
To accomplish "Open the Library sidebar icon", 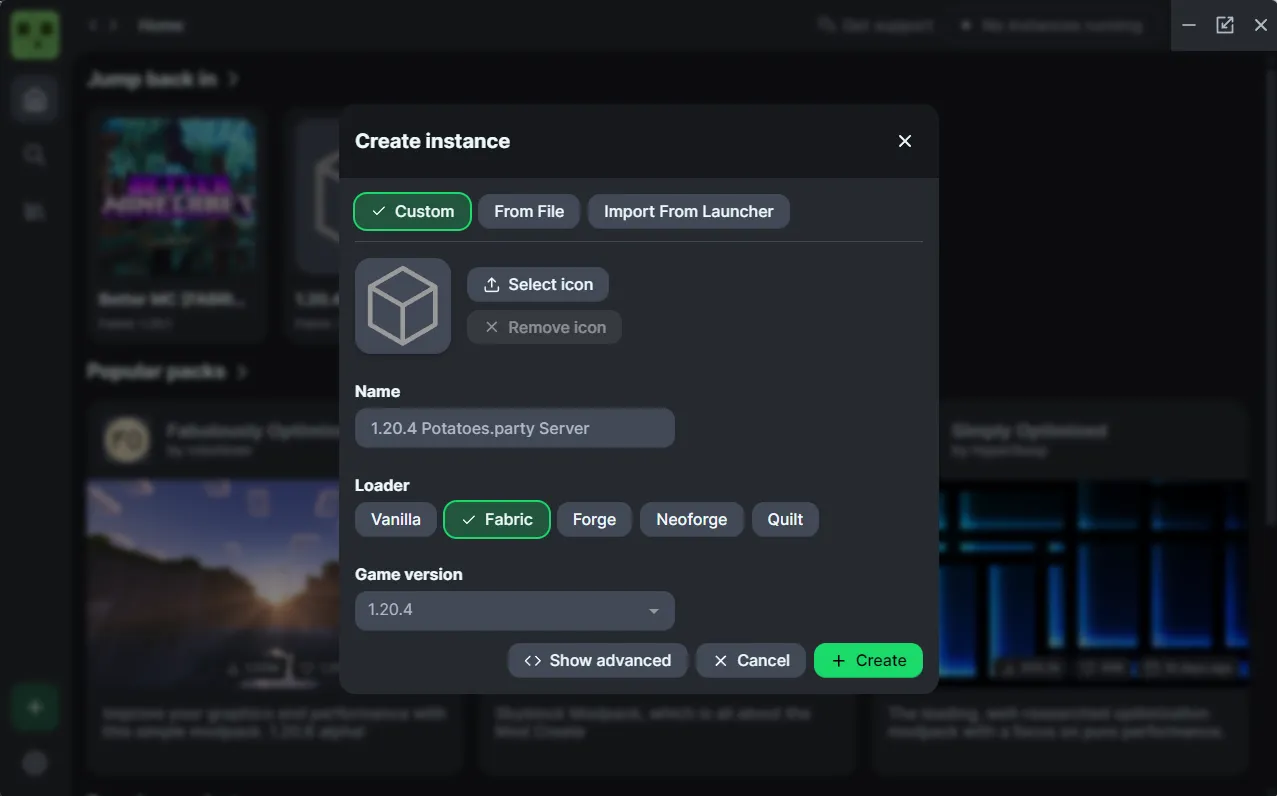I will 35,210.
